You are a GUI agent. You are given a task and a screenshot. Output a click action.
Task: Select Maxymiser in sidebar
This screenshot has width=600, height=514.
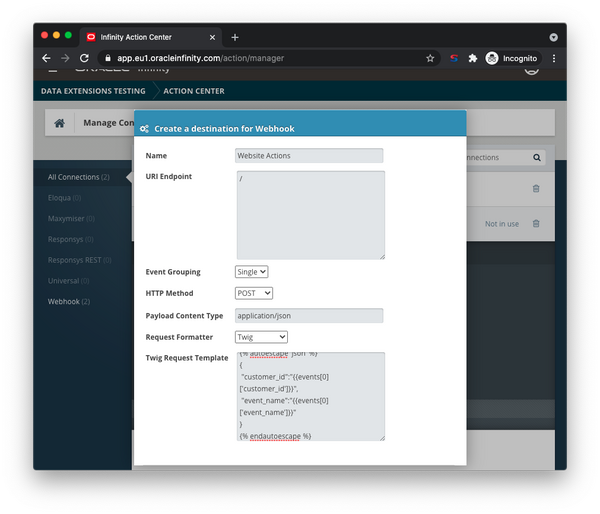pyautogui.click(x=71, y=219)
